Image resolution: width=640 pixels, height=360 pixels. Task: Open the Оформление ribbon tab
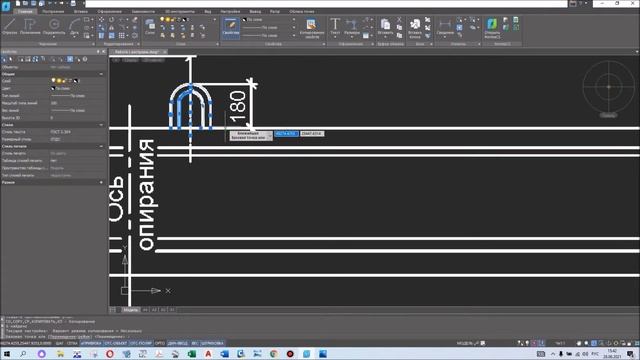pyautogui.click(x=109, y=11)
